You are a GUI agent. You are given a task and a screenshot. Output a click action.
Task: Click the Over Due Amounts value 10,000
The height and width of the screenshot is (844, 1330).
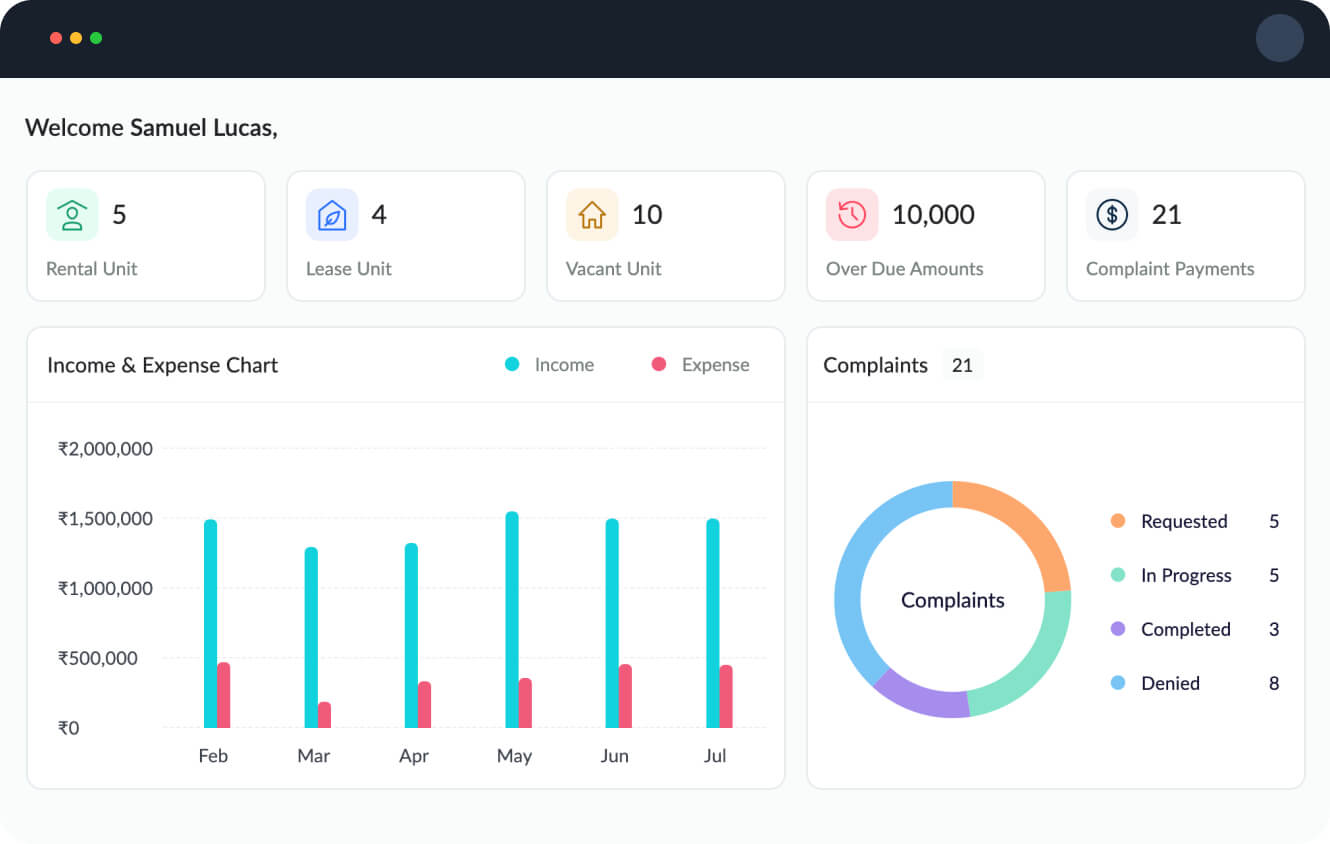935,214
